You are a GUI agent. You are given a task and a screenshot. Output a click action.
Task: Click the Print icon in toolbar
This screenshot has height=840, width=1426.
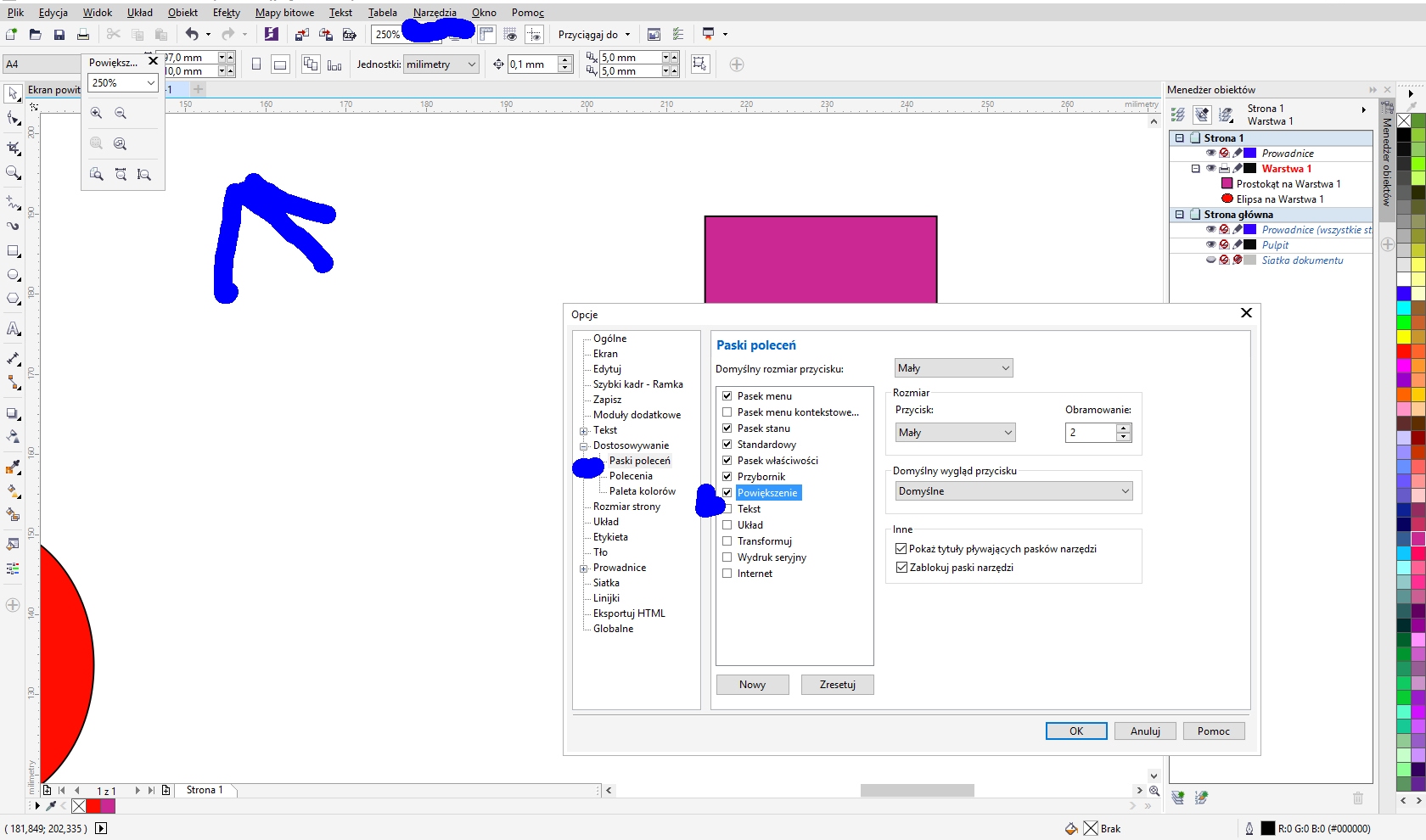coord(83,35)
